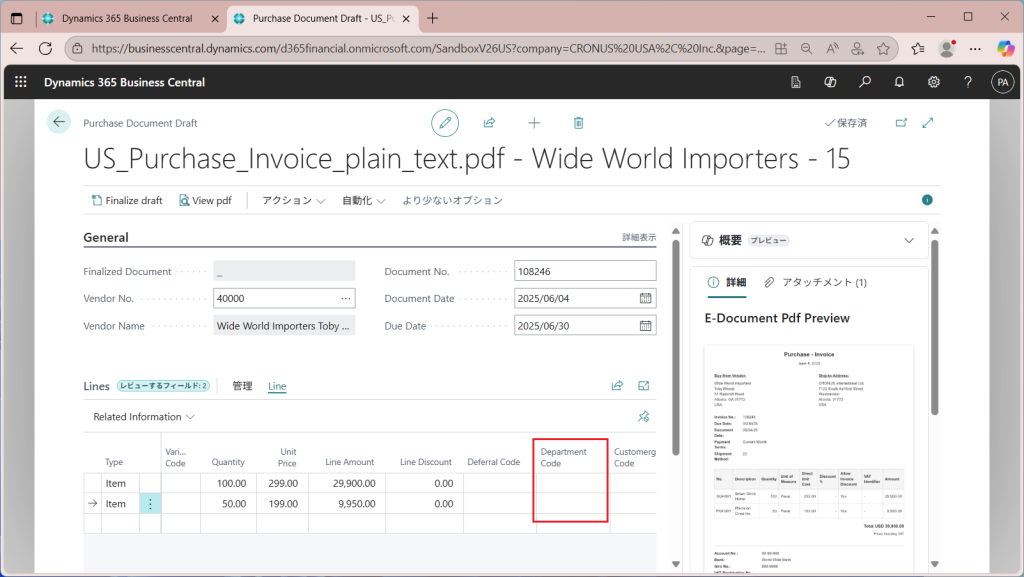Image resolution: width=1024 pixels, height=577 pixels.
Task: Refresh the browser page
Action: pyautogui.click(x=45, y=48)
